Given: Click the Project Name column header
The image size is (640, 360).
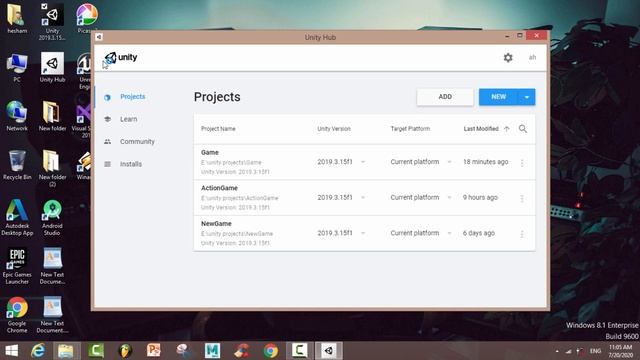Looking at the screenshot, I should point(218,129).
